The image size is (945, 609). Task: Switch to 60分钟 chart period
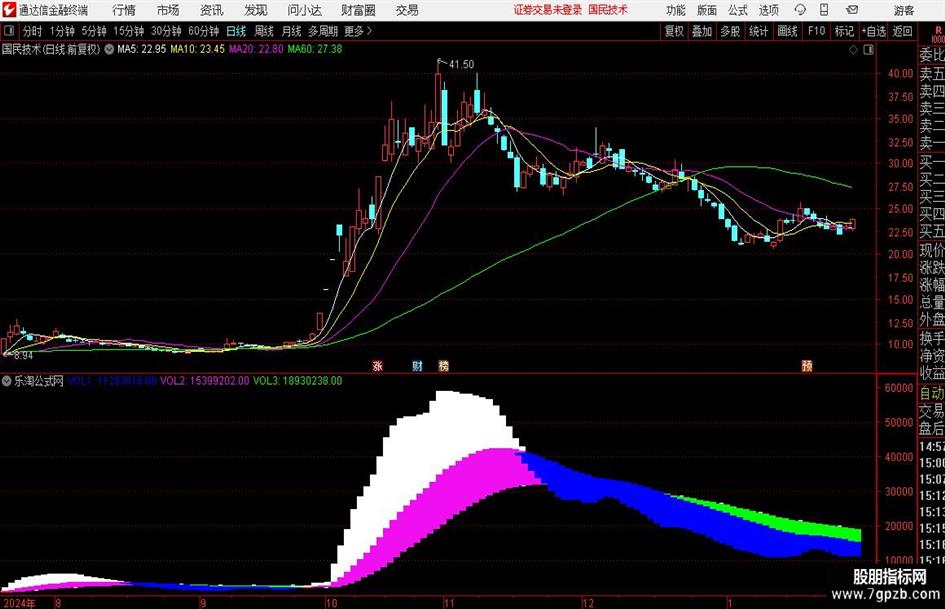204,31
